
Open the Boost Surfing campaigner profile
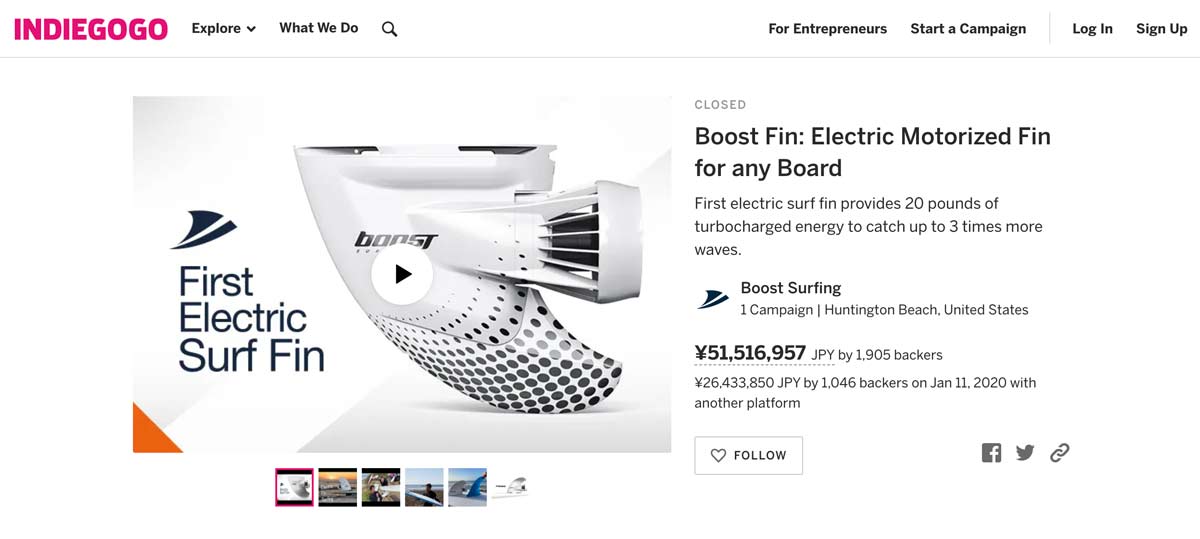(x=790, y=288)
